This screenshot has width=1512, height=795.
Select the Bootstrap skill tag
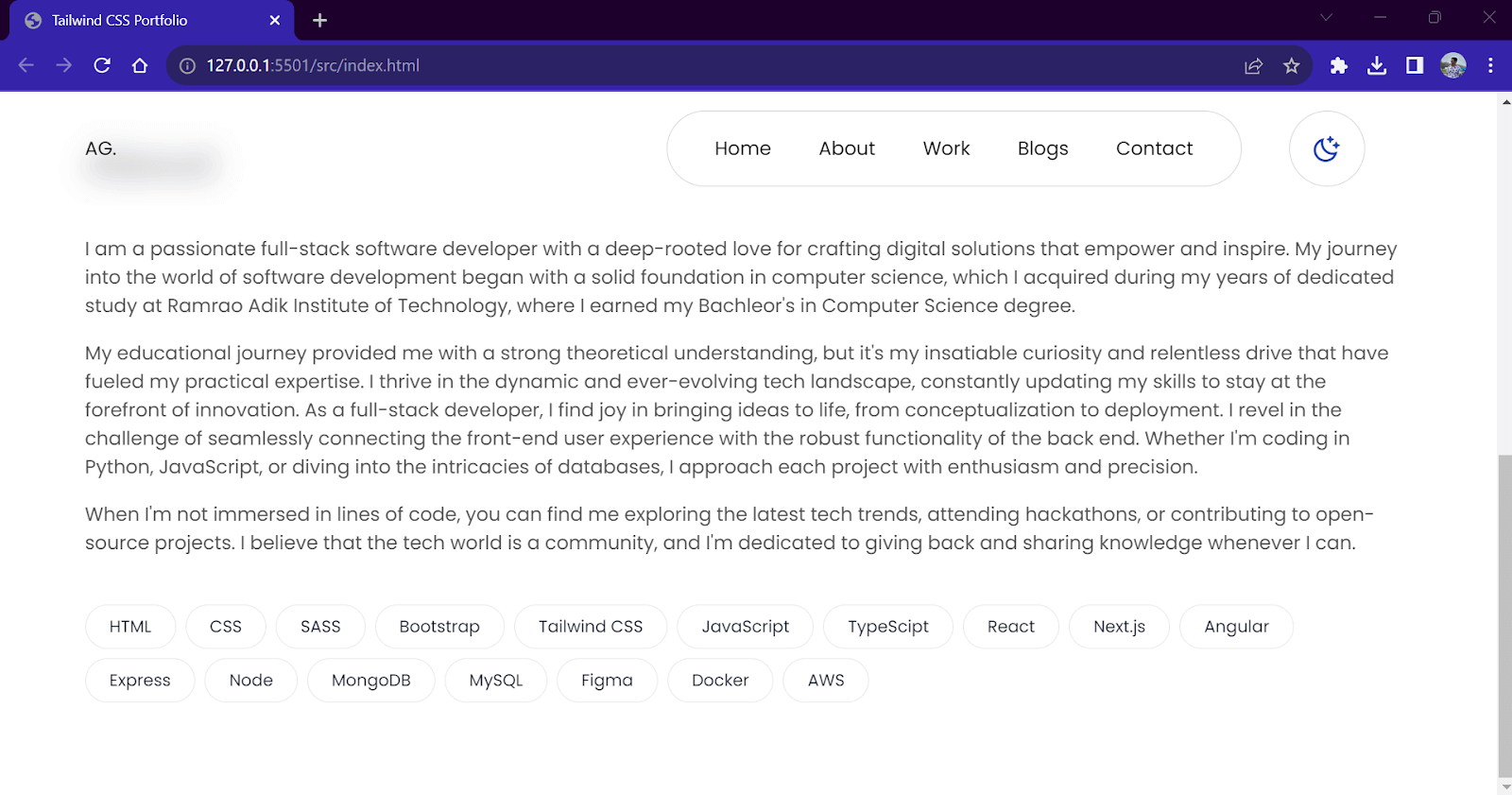(x=439, y=627)
